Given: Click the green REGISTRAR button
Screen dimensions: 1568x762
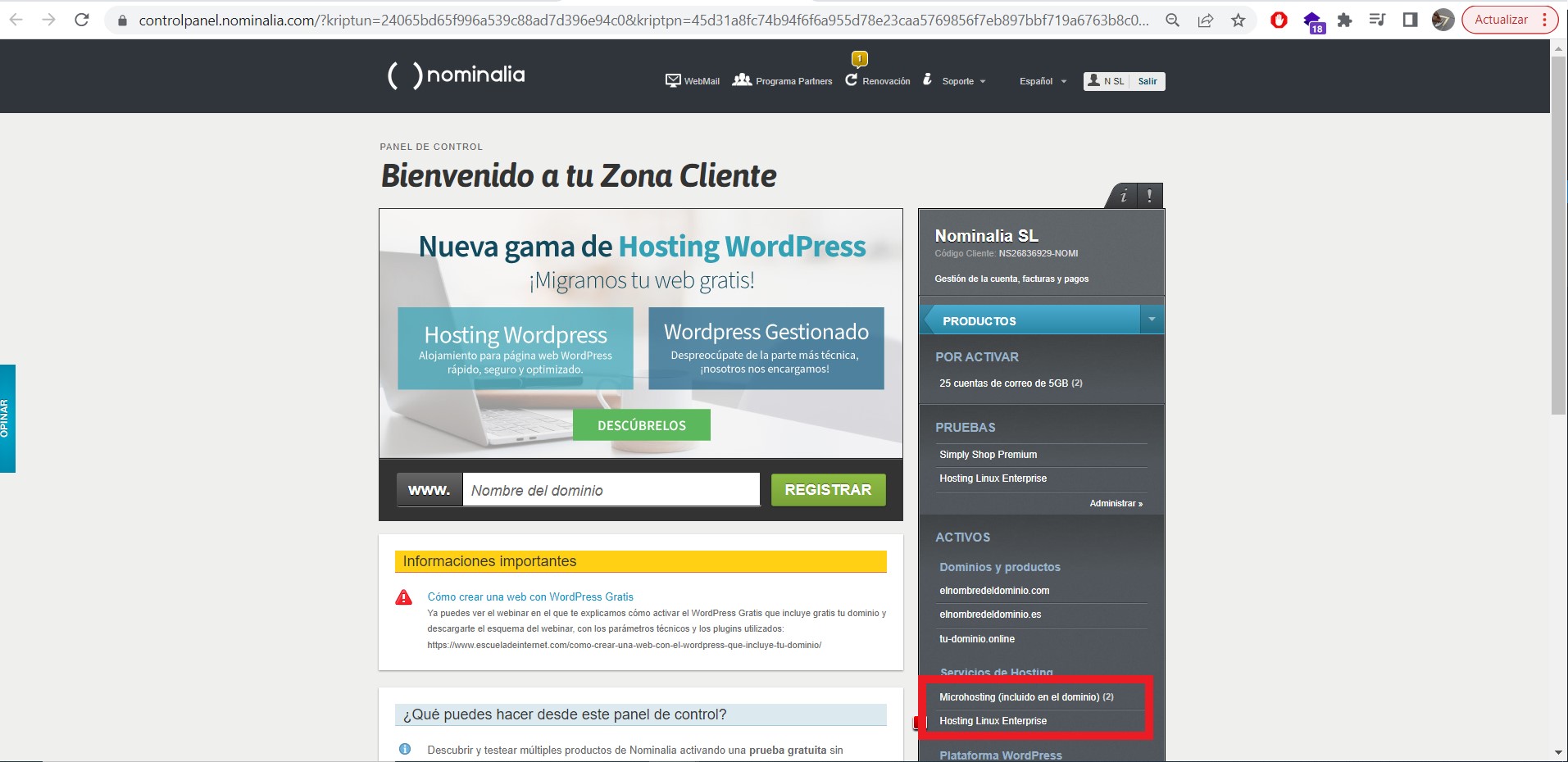Looking at the screenshot, I should [x=828, y=490].
